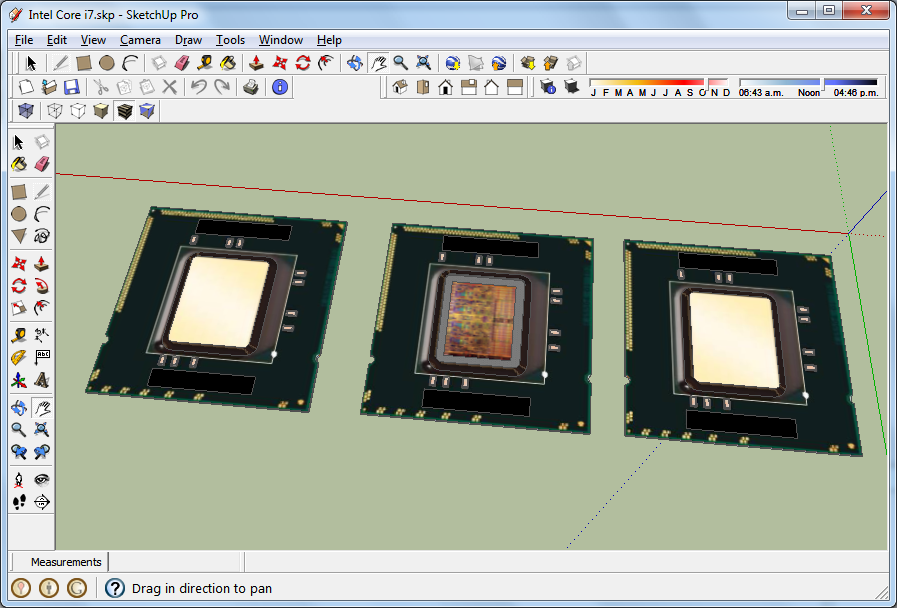Viewport: 897px width, 608px height.
Task: Create a new file with New icon
Action: (26, 87)
